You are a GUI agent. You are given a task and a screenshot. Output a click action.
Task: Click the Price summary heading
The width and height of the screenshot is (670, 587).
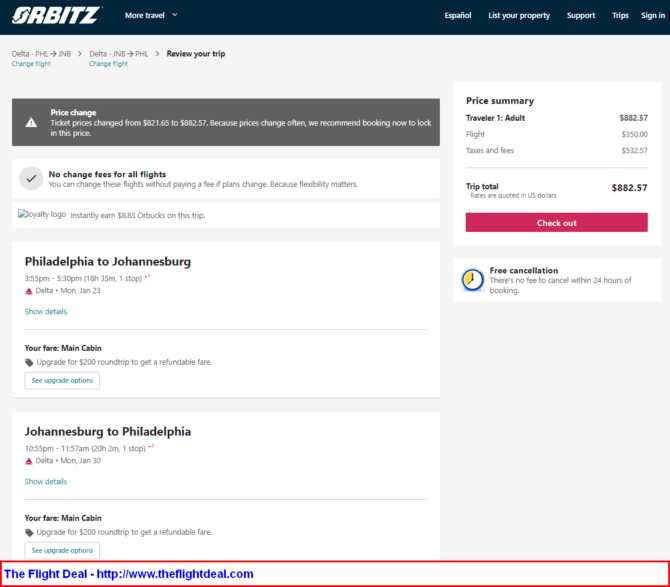[x=500, y=101]
